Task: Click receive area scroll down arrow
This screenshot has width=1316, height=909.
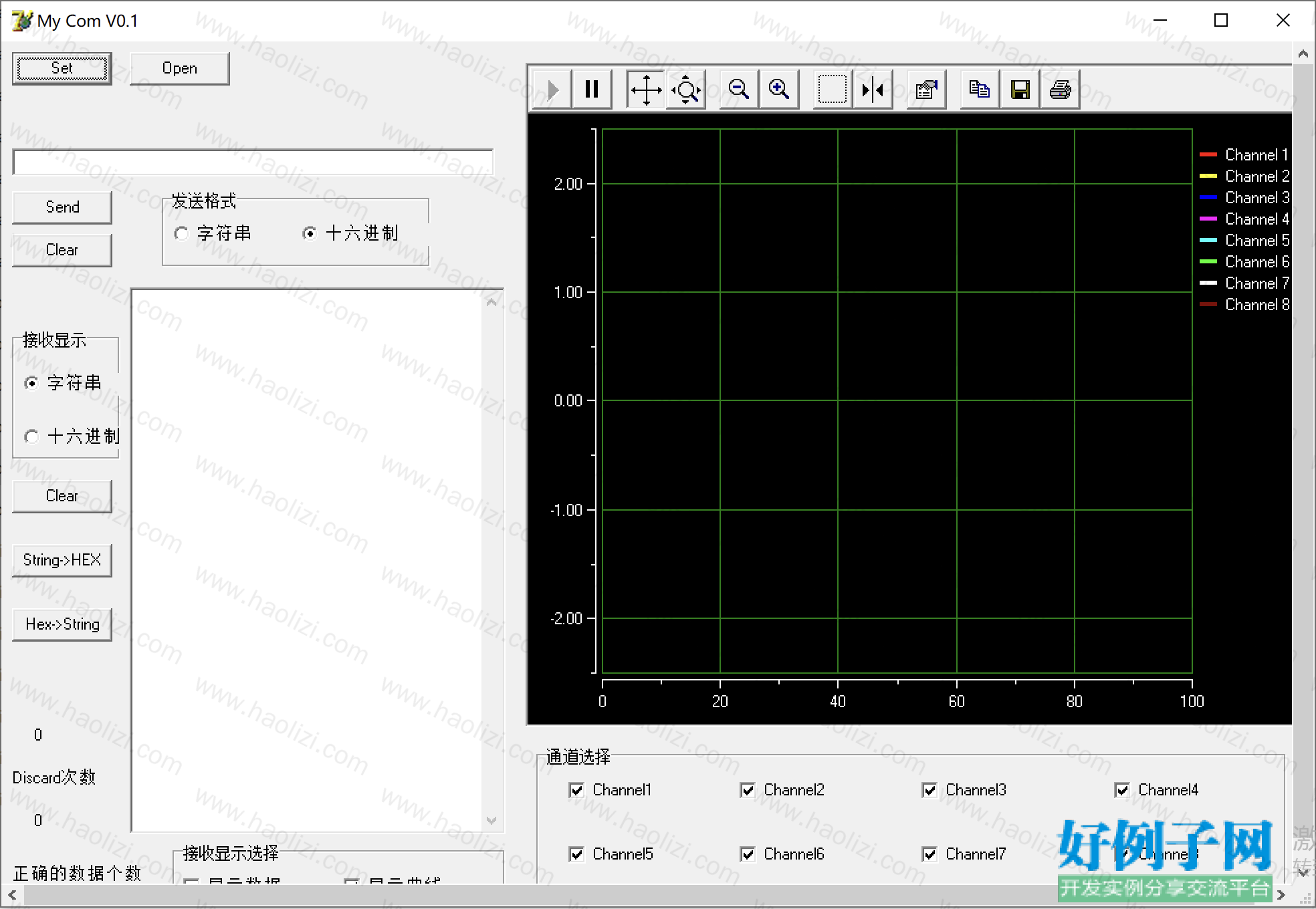Action: click(x=491, y=820)
